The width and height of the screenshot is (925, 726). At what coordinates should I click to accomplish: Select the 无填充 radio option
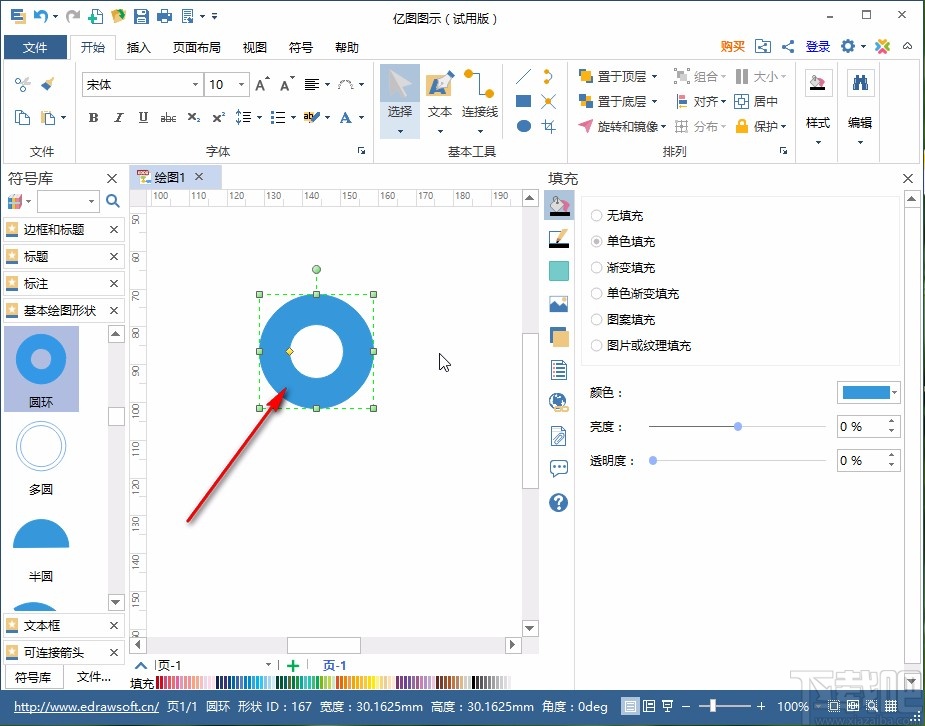[x=596, y=215]
